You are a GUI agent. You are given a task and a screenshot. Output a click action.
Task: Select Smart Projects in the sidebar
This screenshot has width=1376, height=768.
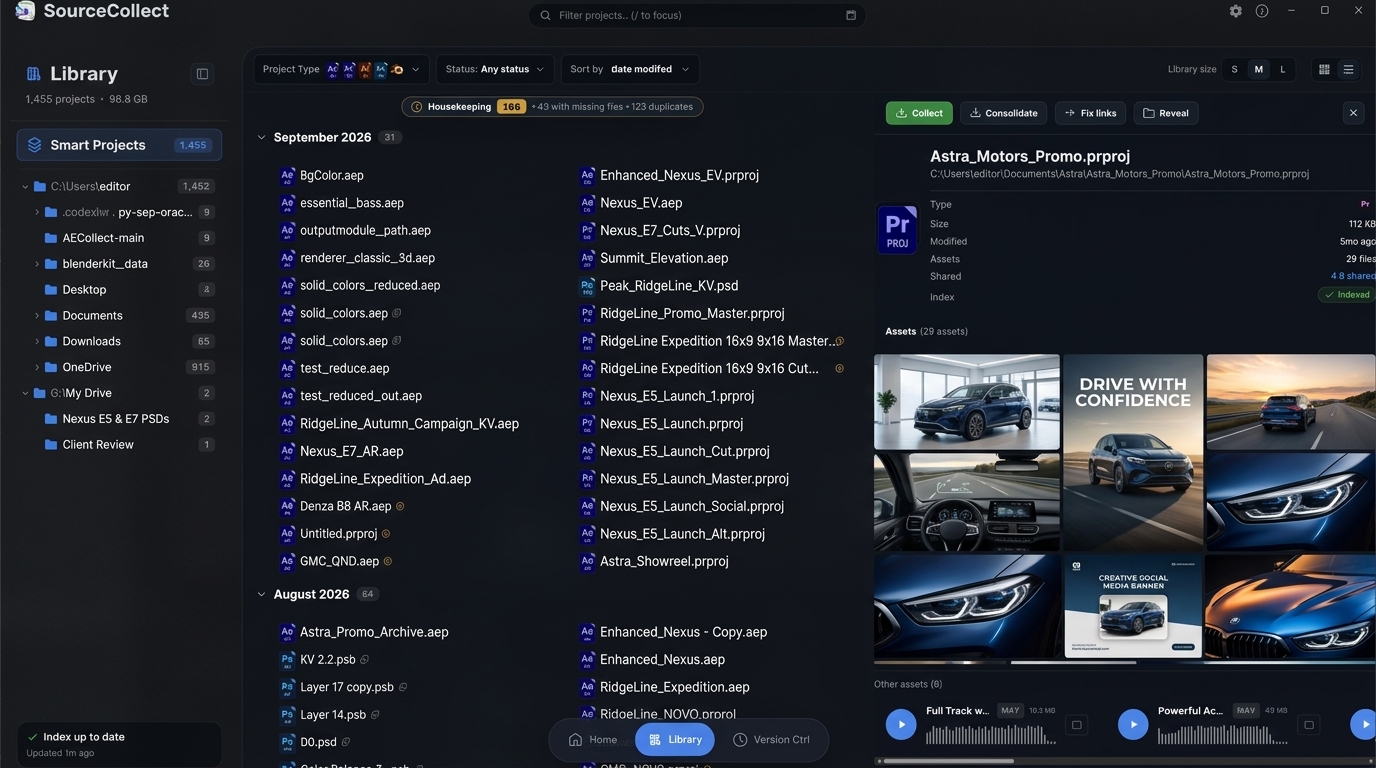click(x=119, y=145)
